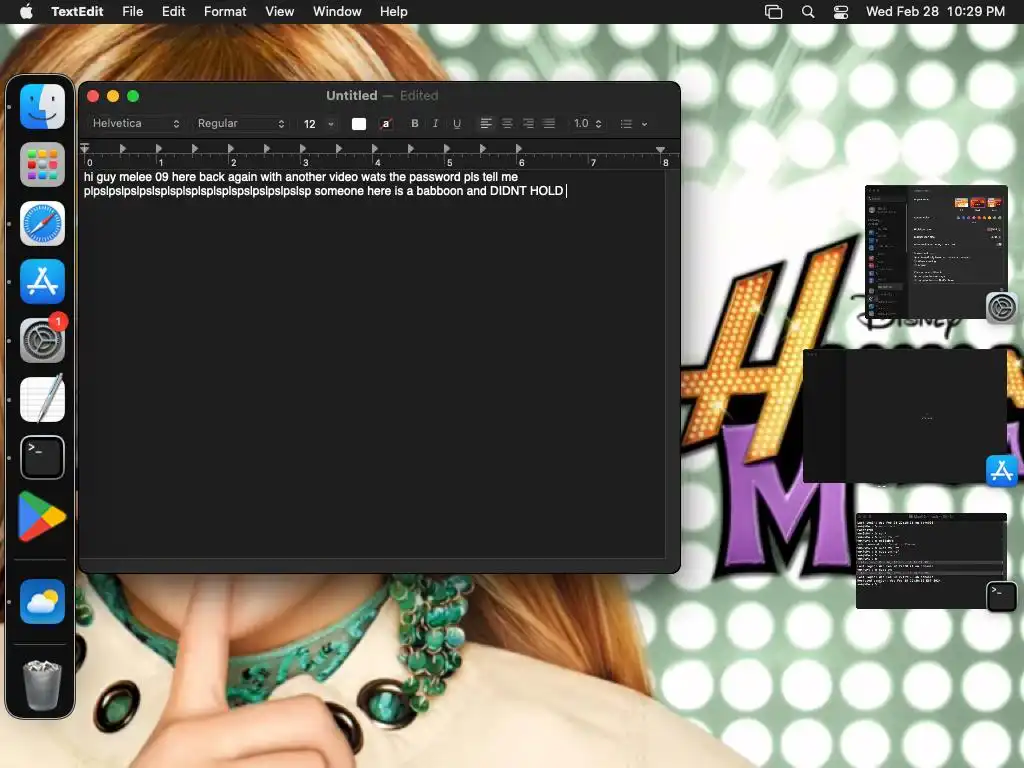Click the word "password" in the first line
Screen dimensions: 1024x768
(x=434, y=177)
